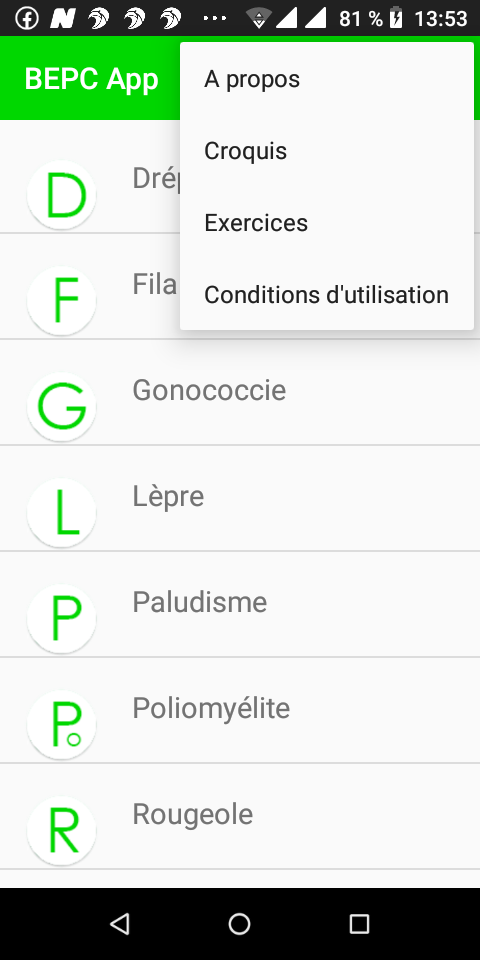480x960 pixels.
Task: Tap the Android home circle icon
Action: [x=239, y=923]
